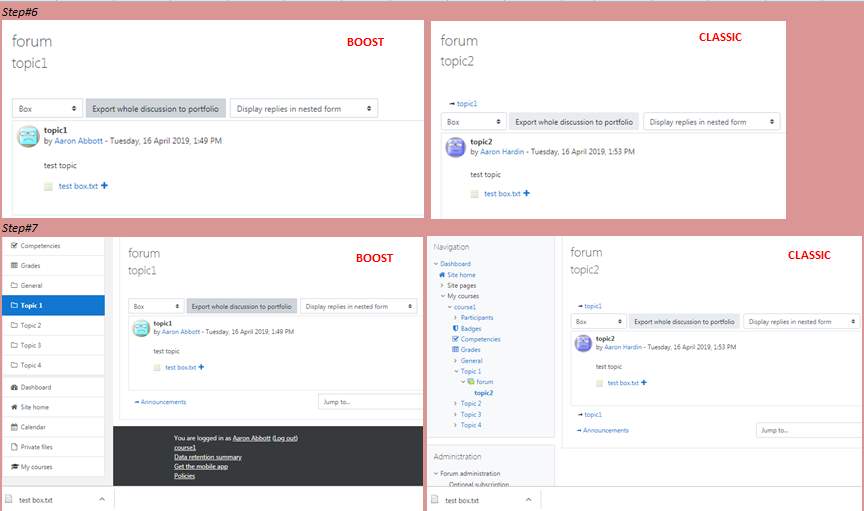Open Private files in Step 7 Boost sidebar

(53, 447)
